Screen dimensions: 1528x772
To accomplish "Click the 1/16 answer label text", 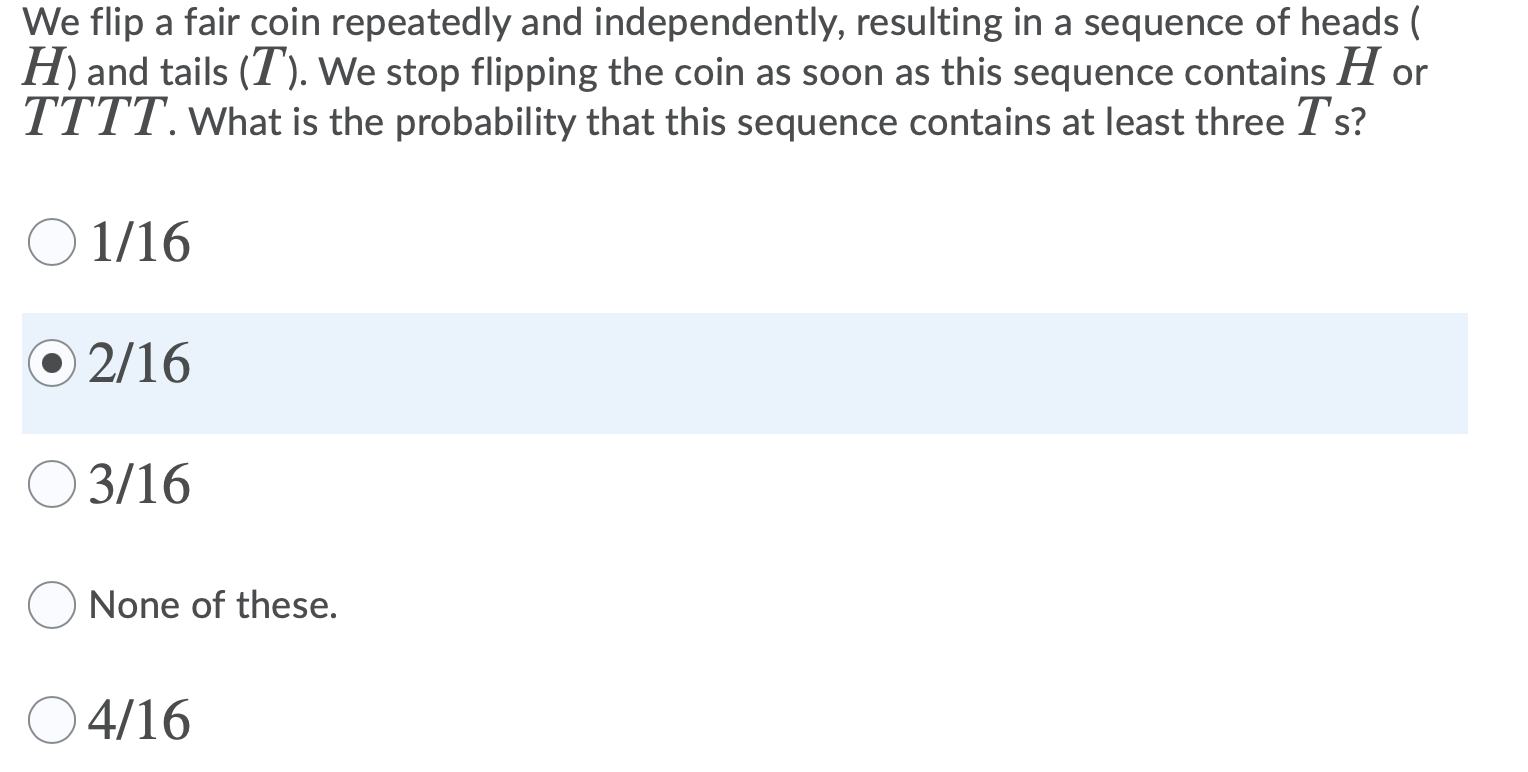I will click(x=138, y=242).
